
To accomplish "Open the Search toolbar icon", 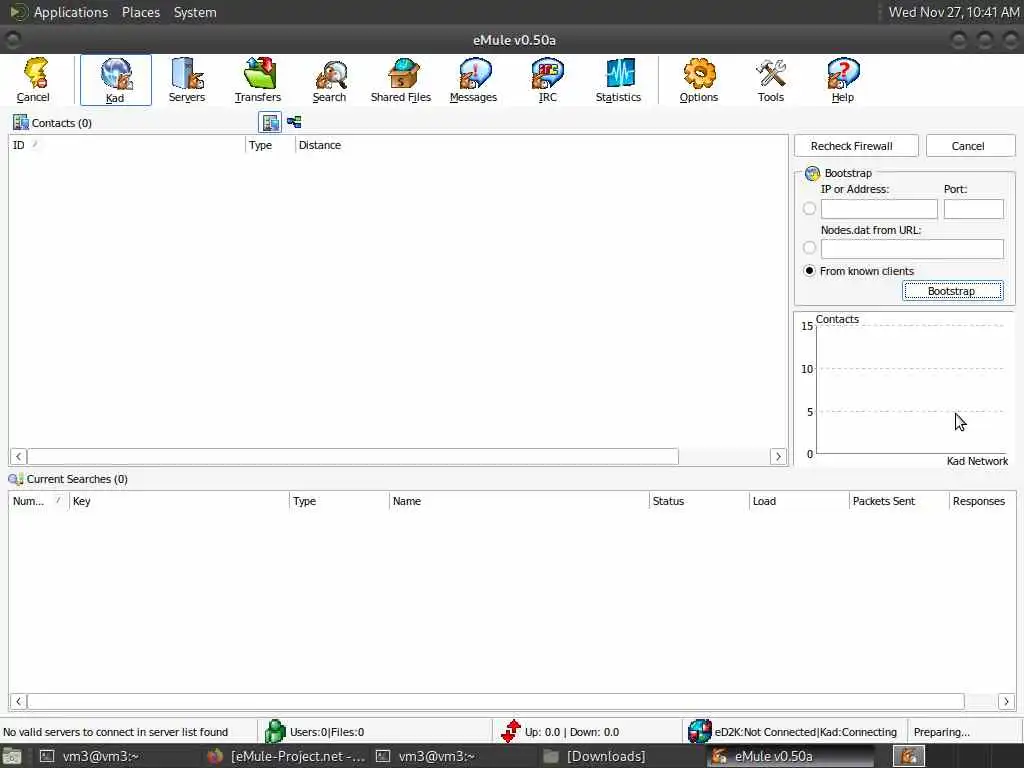I will click(329, 80).
